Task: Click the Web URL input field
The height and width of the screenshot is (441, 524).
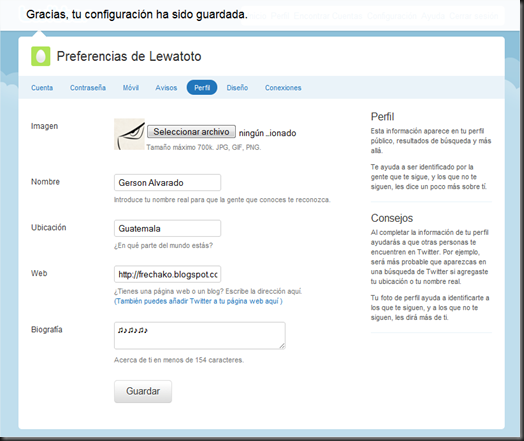Action: pos(167,274)
